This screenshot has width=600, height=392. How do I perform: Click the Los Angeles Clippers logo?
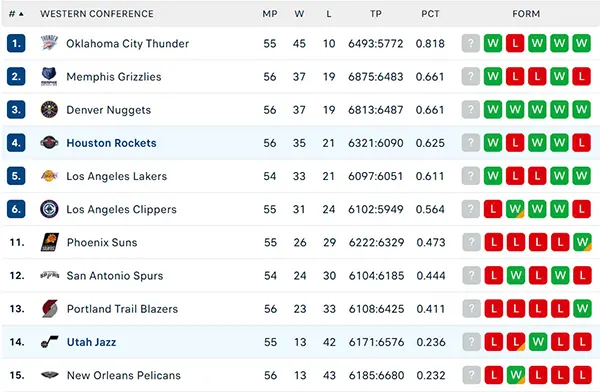point(49,209)
